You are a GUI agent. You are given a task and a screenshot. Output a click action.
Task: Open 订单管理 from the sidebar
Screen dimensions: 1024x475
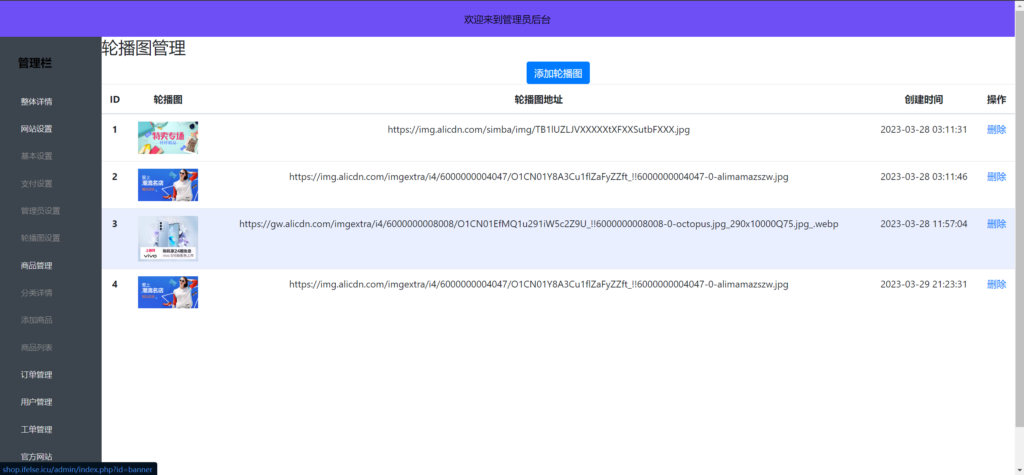37,375
